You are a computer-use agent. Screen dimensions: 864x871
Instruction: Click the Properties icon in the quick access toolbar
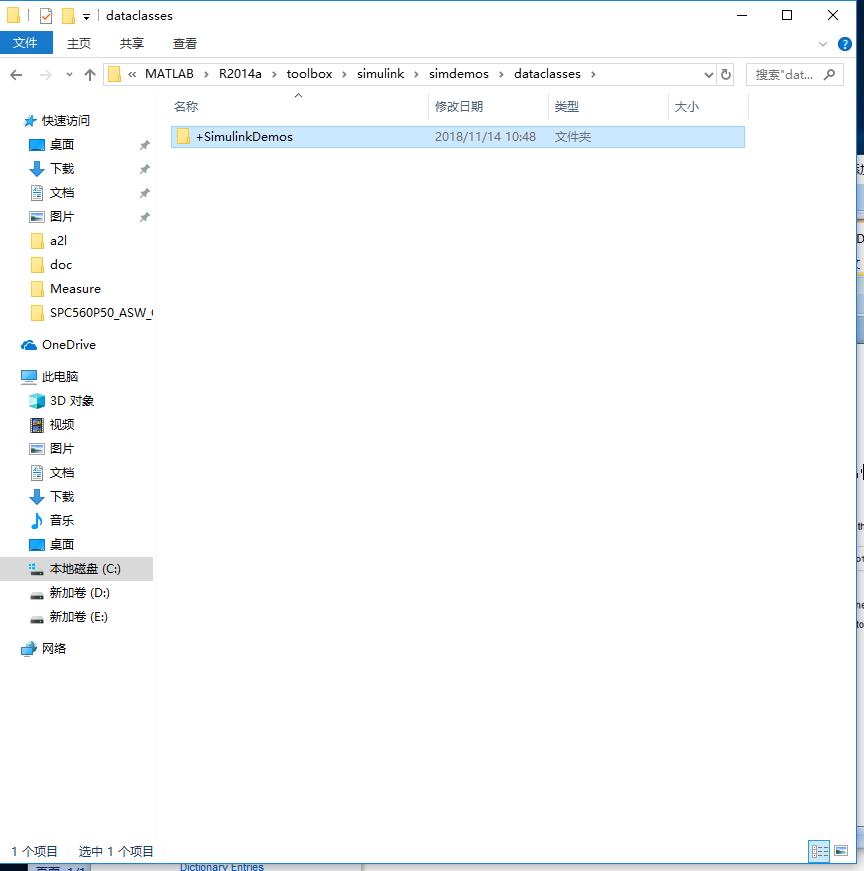tap(44, 15)
